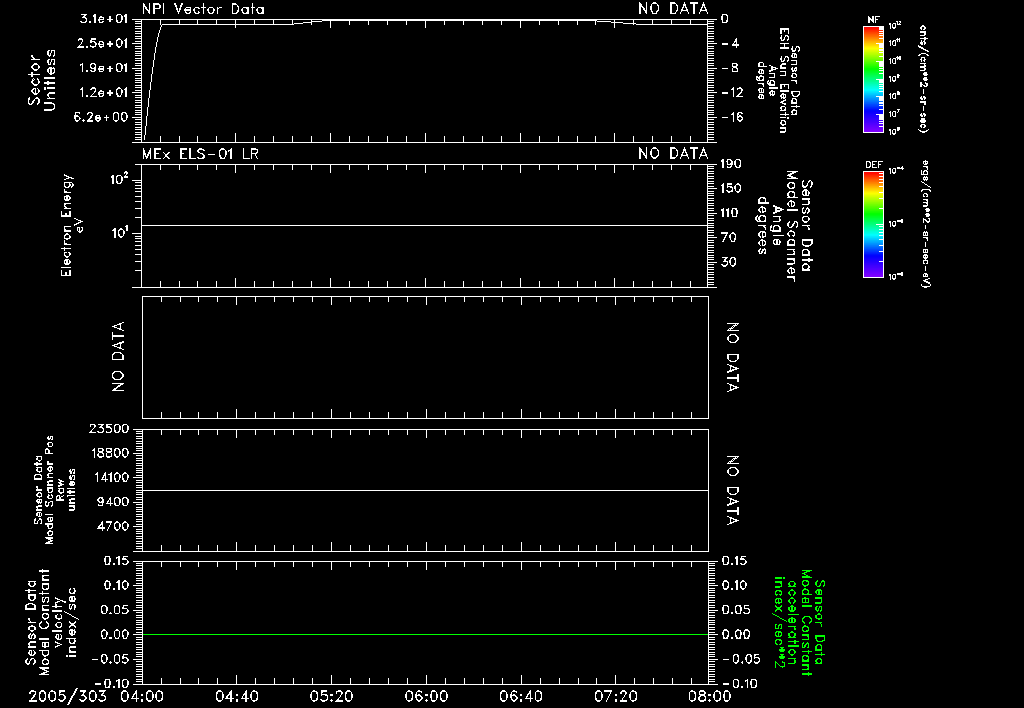Click the '08:00' time axis label
The width and height of the screenshot is (1024, 708).
pos(710,696)
